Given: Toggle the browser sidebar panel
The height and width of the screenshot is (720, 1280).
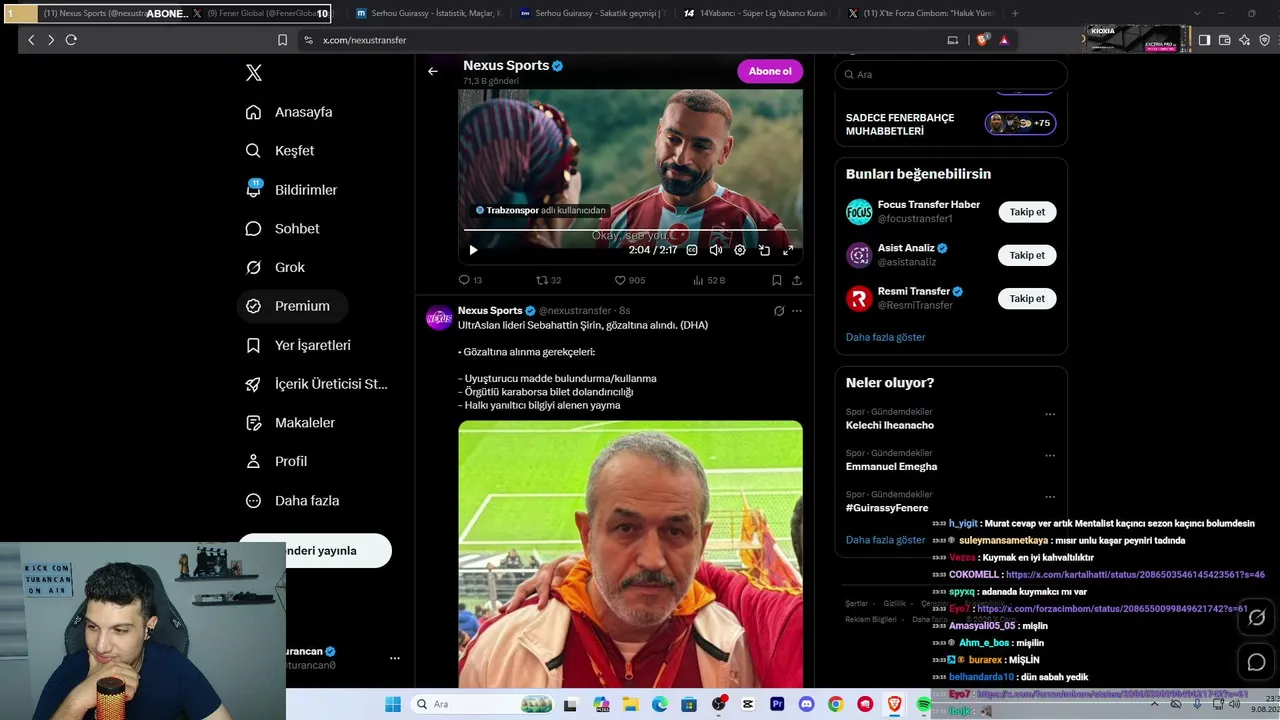Looking at the screenshot, I should coord(1204,40).
